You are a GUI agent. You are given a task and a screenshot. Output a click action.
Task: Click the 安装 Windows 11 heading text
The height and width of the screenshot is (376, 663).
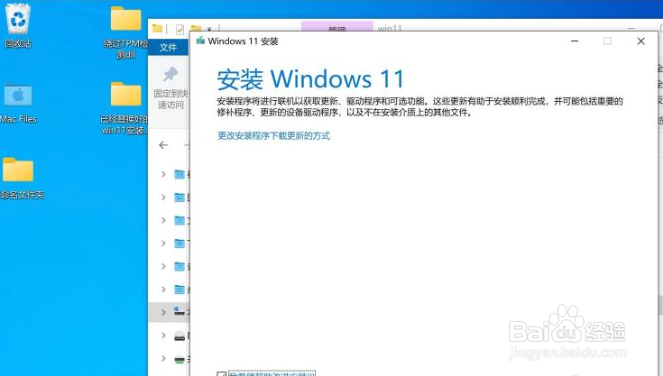pyautogui.click(x=311, y=79)
